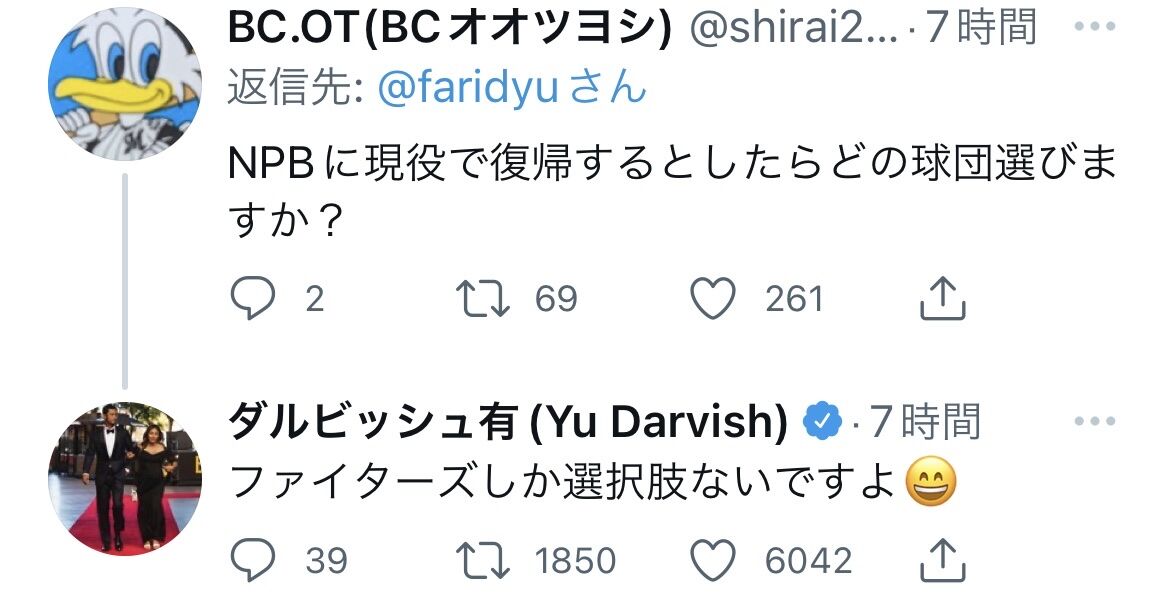
Task: Open BC.OT(BCオオツヨシ) profile name
Action: pyautogui.click(x=450, y=28)
